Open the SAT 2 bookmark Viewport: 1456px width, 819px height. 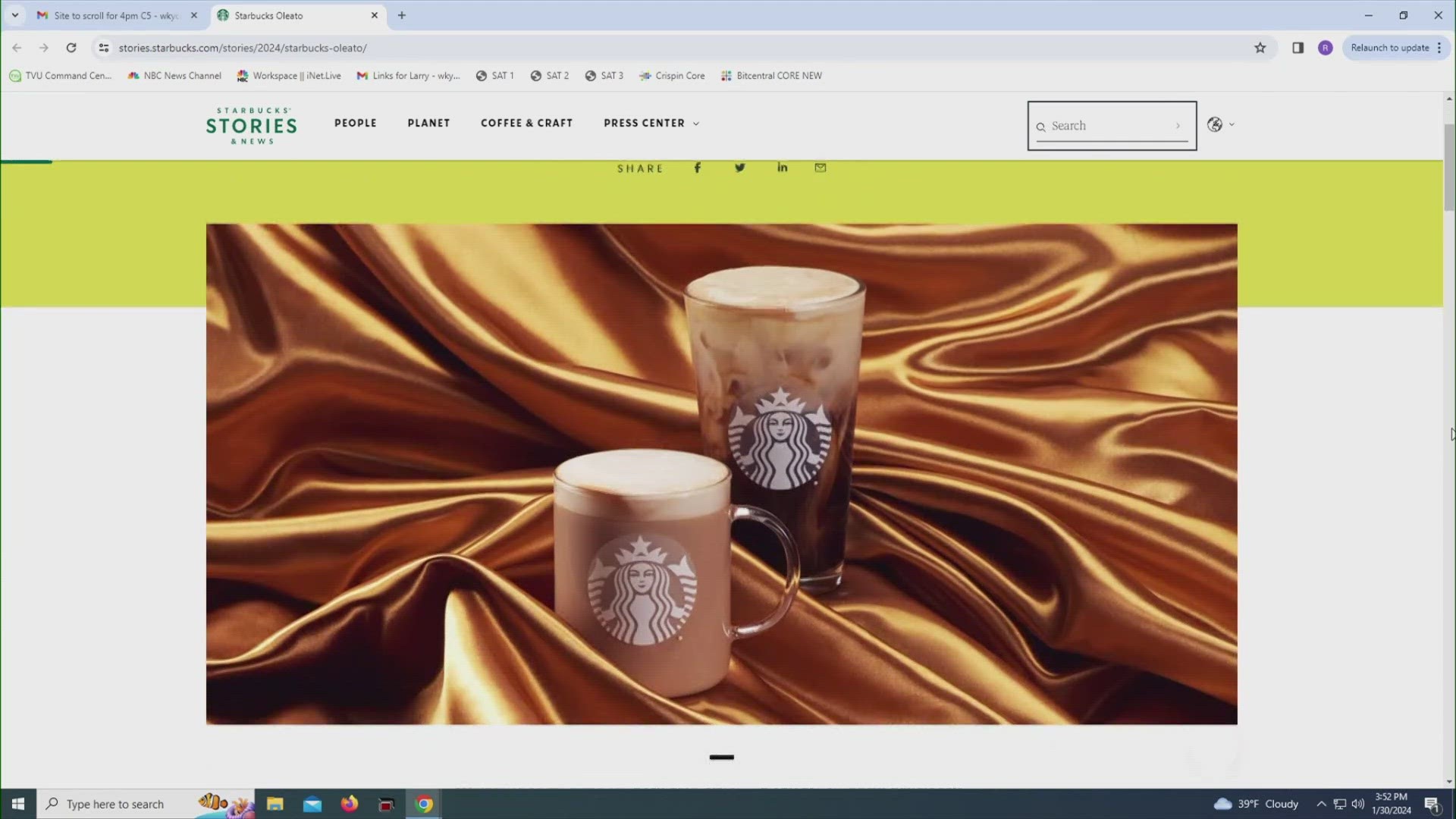[550, 76]
